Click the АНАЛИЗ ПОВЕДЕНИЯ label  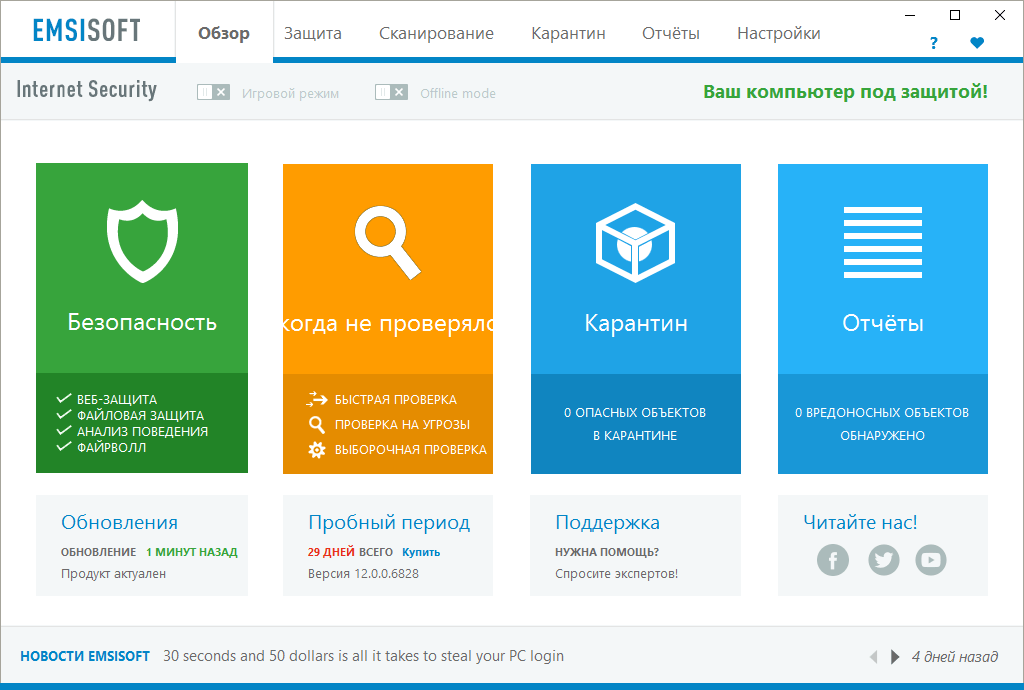pyautogui.click(x=142, y=431)
